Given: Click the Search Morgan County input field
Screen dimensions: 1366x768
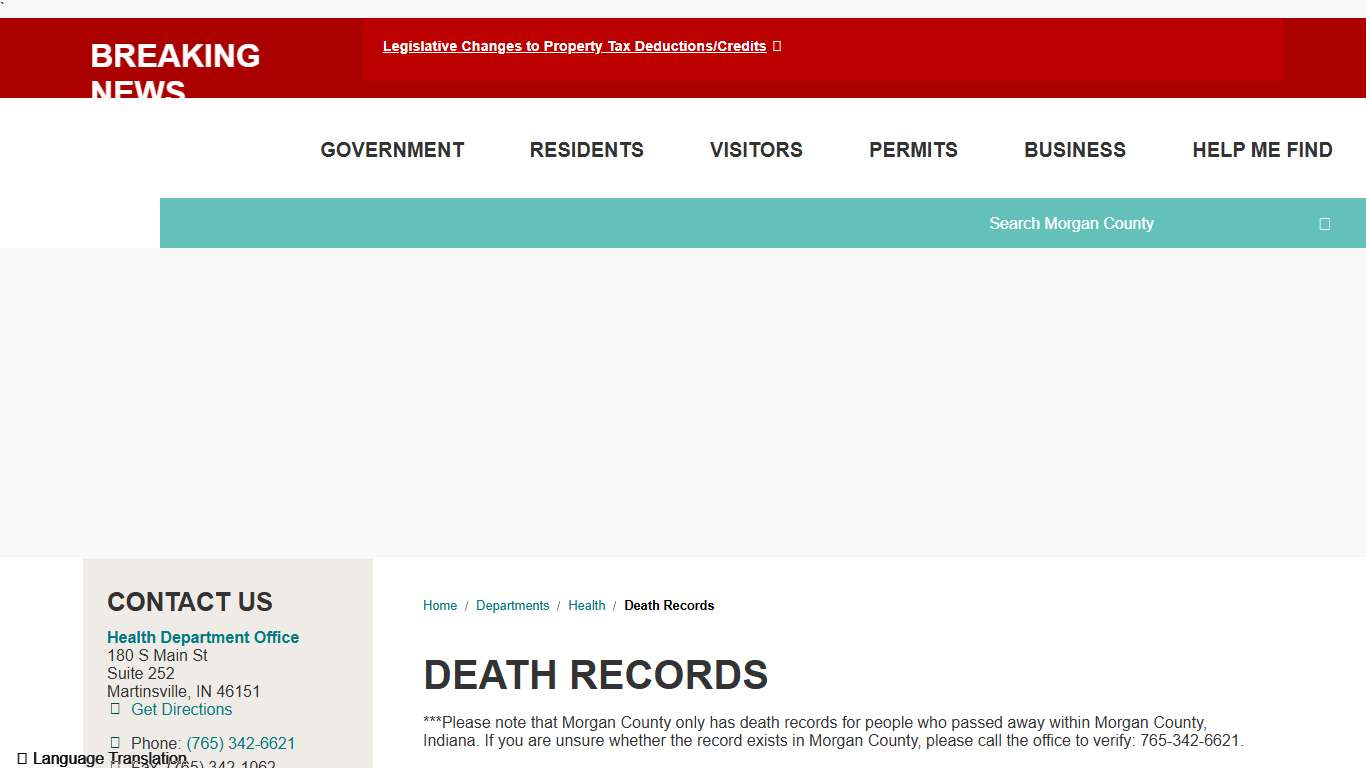Looking at the screenshot, I should coord(1071,223).
